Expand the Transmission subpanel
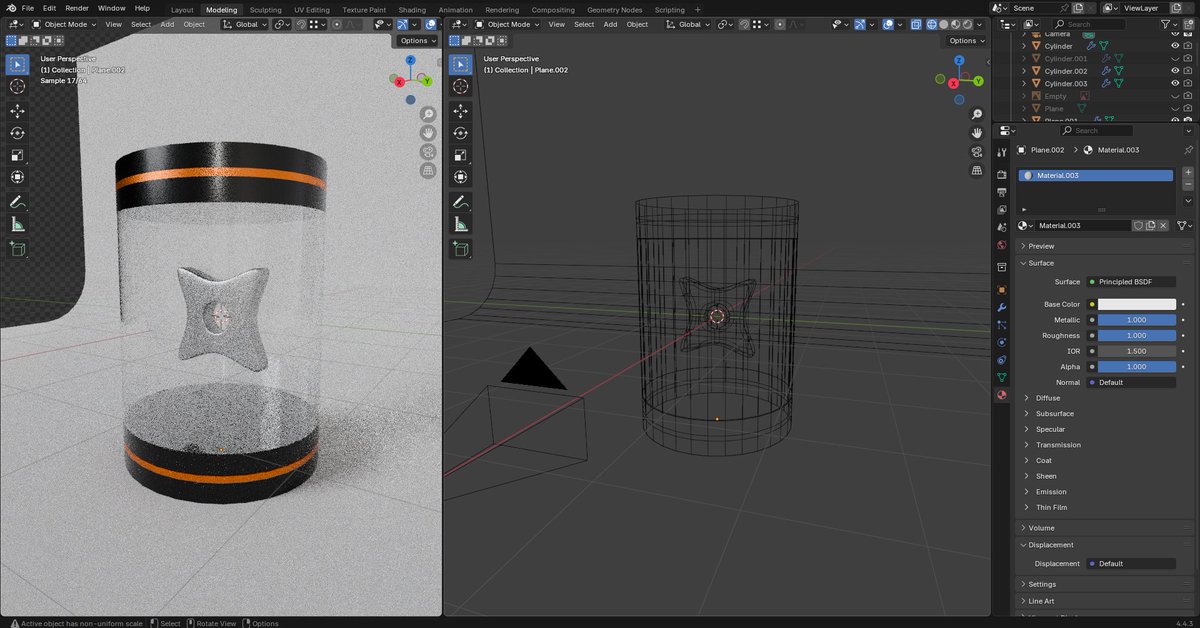The width and height of the screenshot is (1200, 628). 1057,445
